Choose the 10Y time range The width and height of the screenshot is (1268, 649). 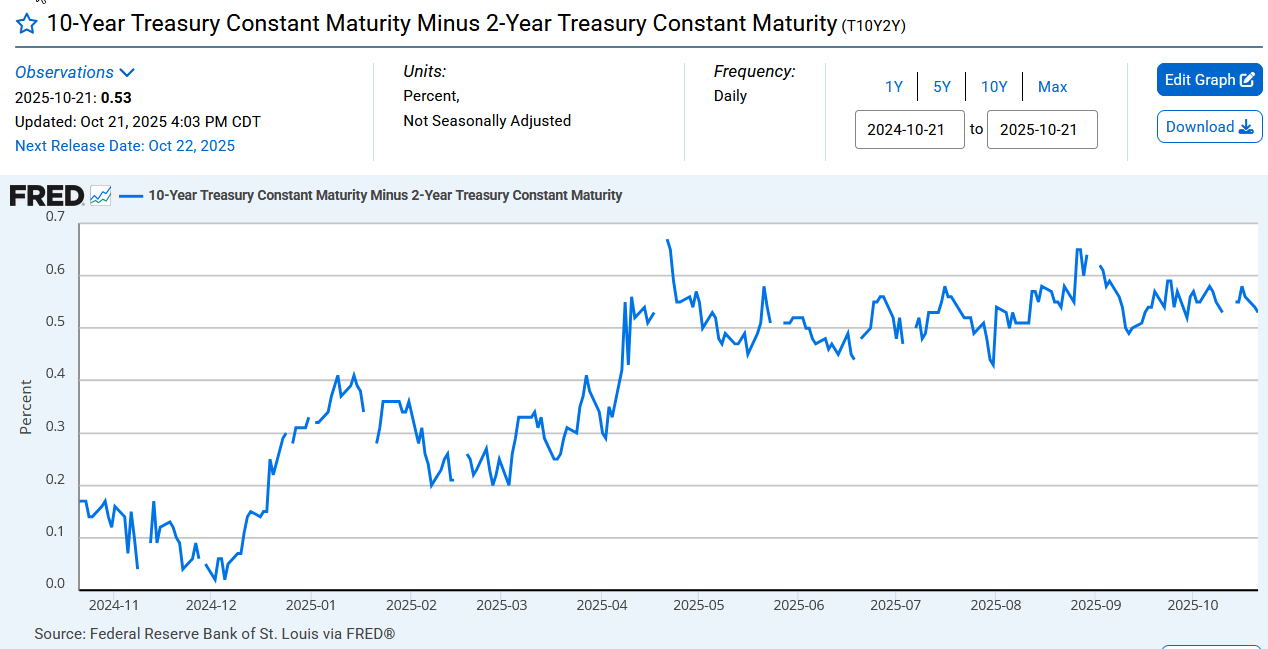point(994,87)
